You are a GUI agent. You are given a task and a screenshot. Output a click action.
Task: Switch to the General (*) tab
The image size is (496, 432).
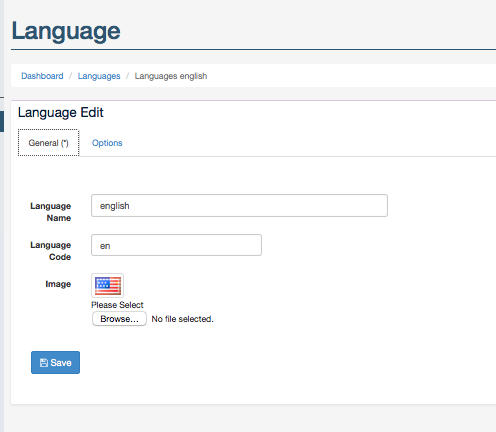tap(49, 143)
